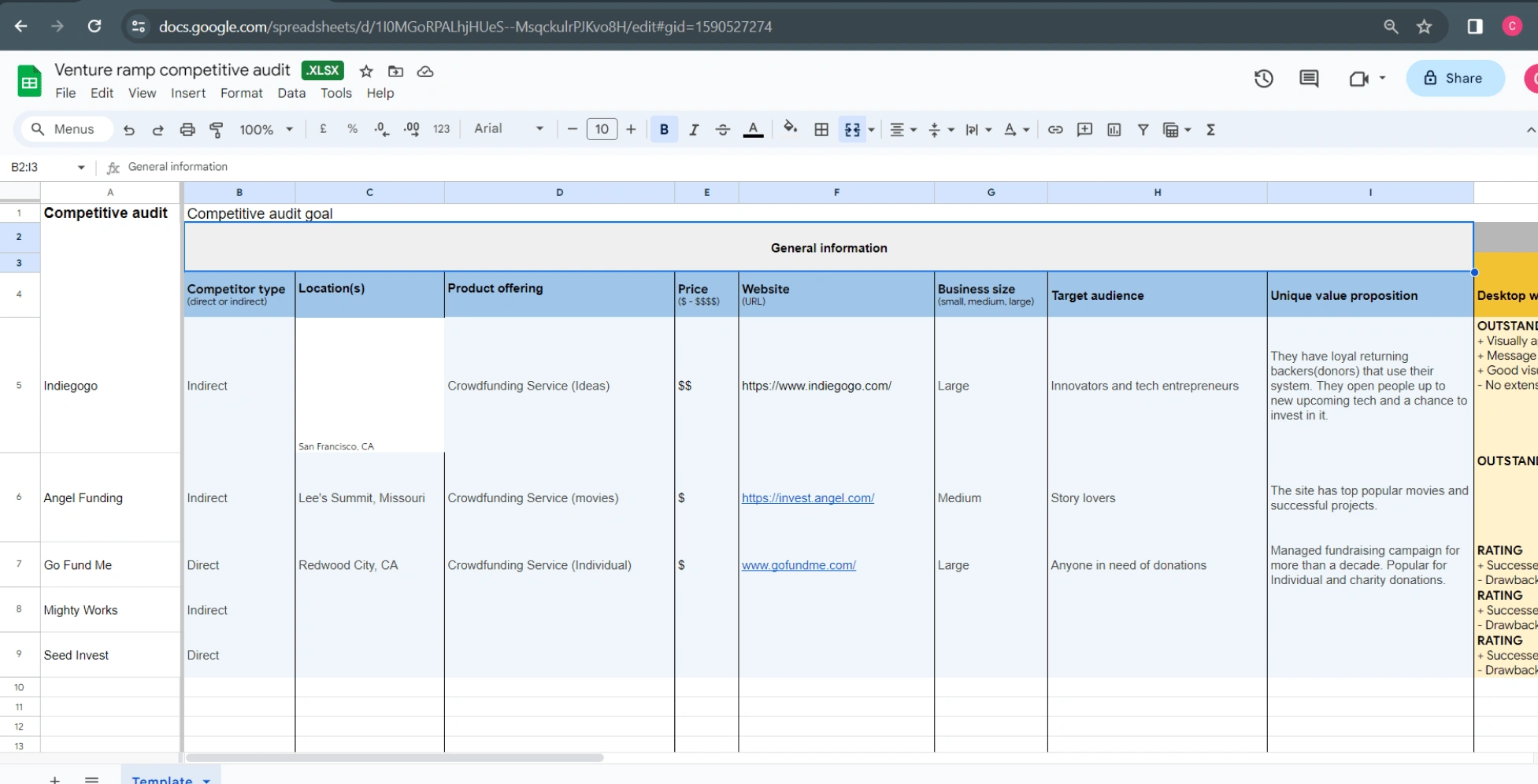The height and width of the screenshot is (784, 1538).
Task: Format as percent
Action: click(x=352, y=129)
